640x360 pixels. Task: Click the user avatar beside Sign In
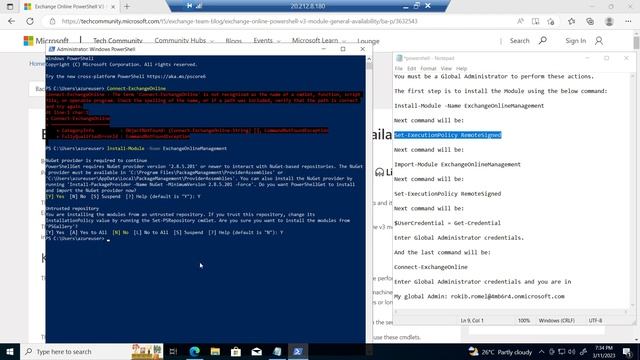point(599,41)
